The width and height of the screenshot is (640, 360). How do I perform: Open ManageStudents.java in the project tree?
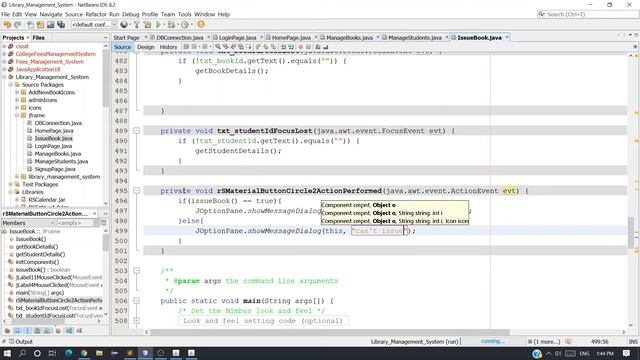pos(61,161)
